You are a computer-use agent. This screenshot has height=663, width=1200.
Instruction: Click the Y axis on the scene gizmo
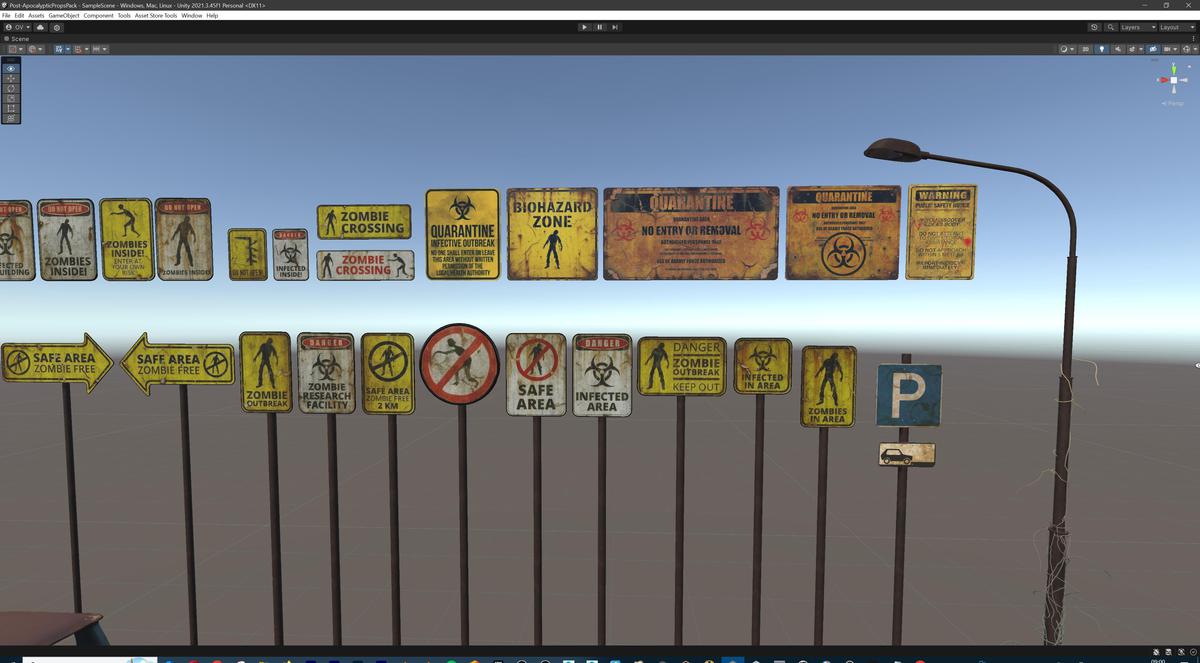(1174, 69)
